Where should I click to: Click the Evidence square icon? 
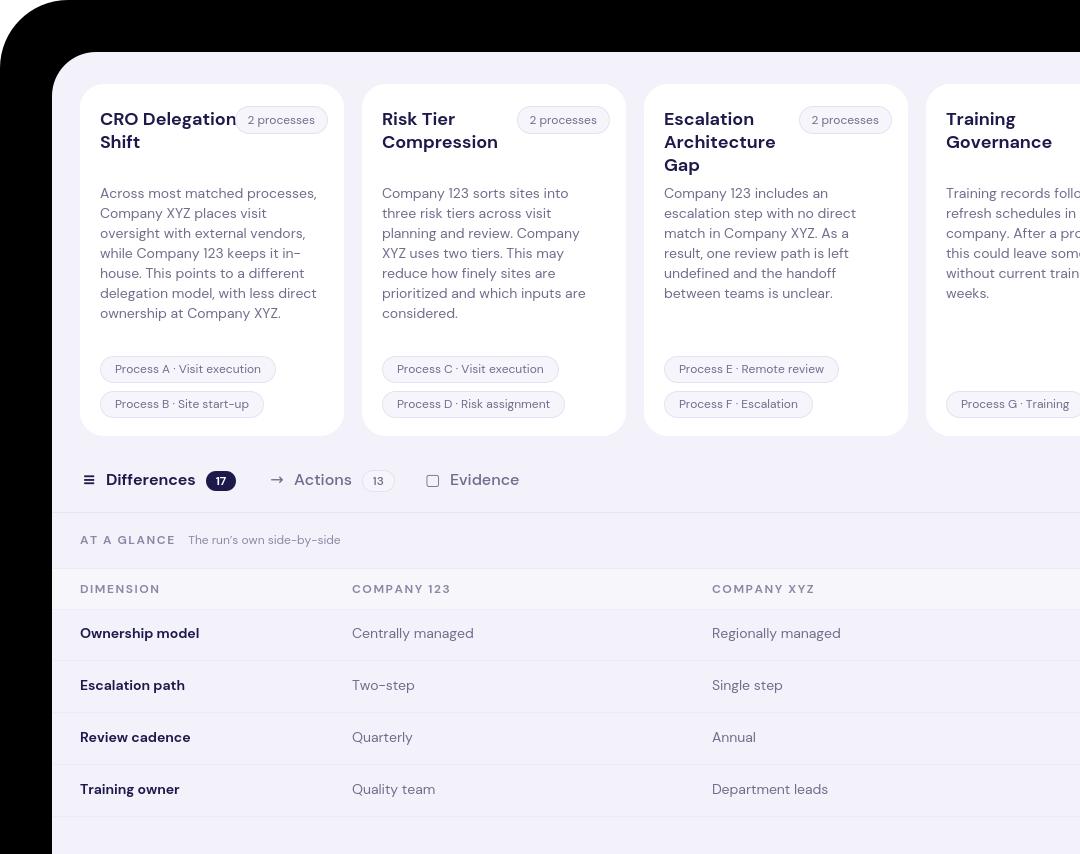433,481
